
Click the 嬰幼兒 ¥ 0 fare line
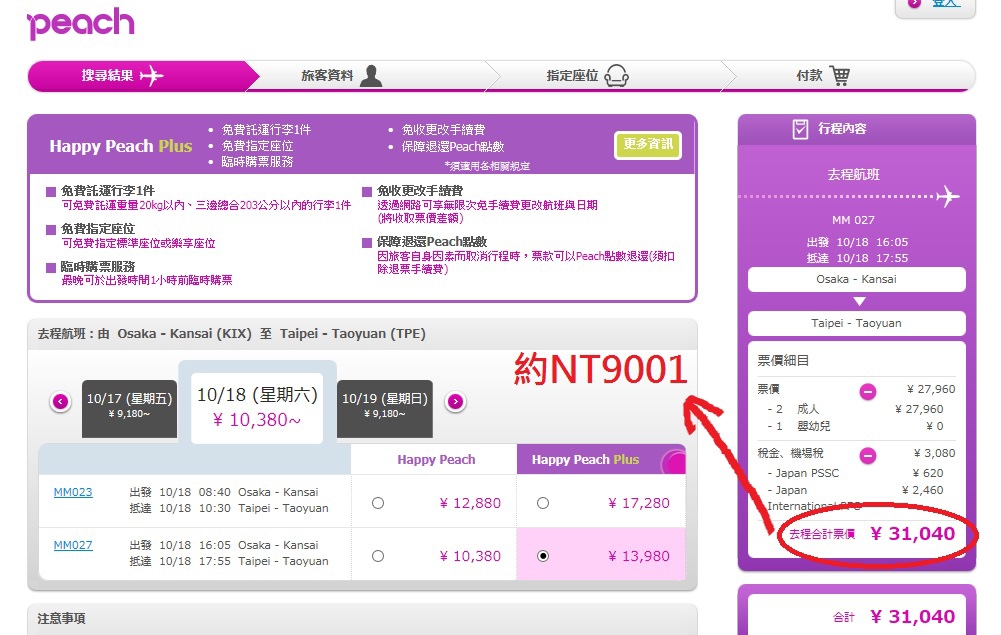pos(855,426)
